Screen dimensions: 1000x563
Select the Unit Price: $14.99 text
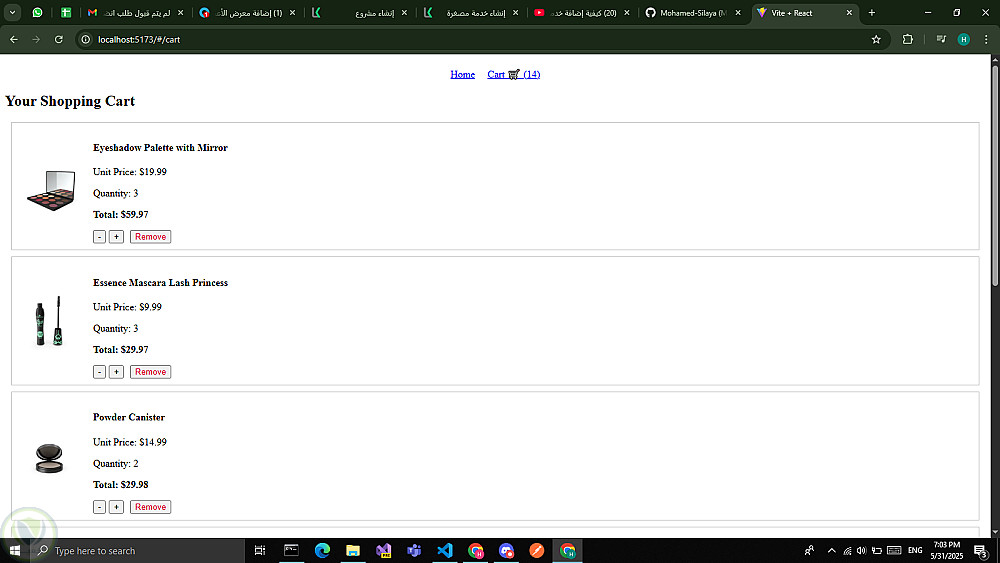129,442
